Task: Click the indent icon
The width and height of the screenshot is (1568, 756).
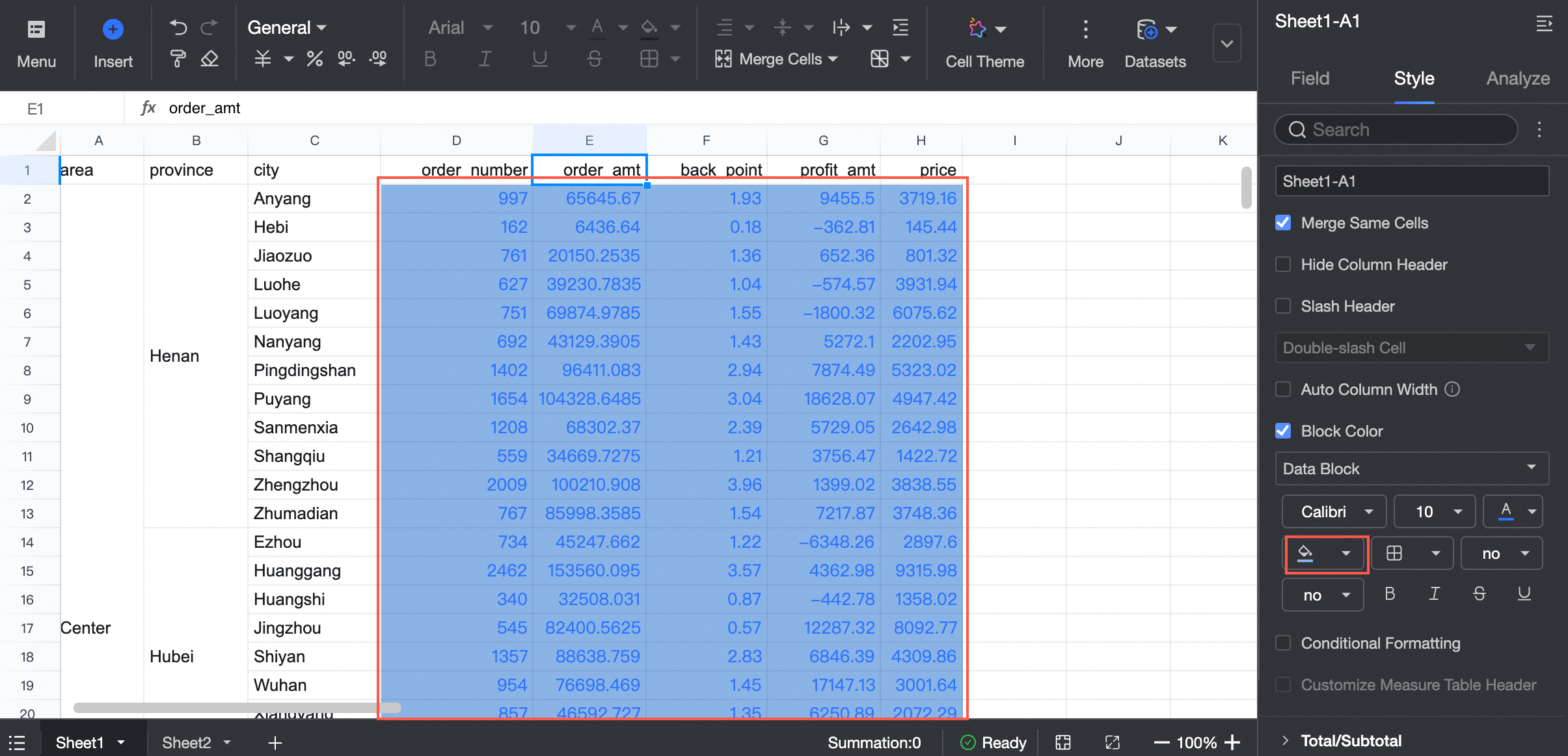Action: click(900, 27)
